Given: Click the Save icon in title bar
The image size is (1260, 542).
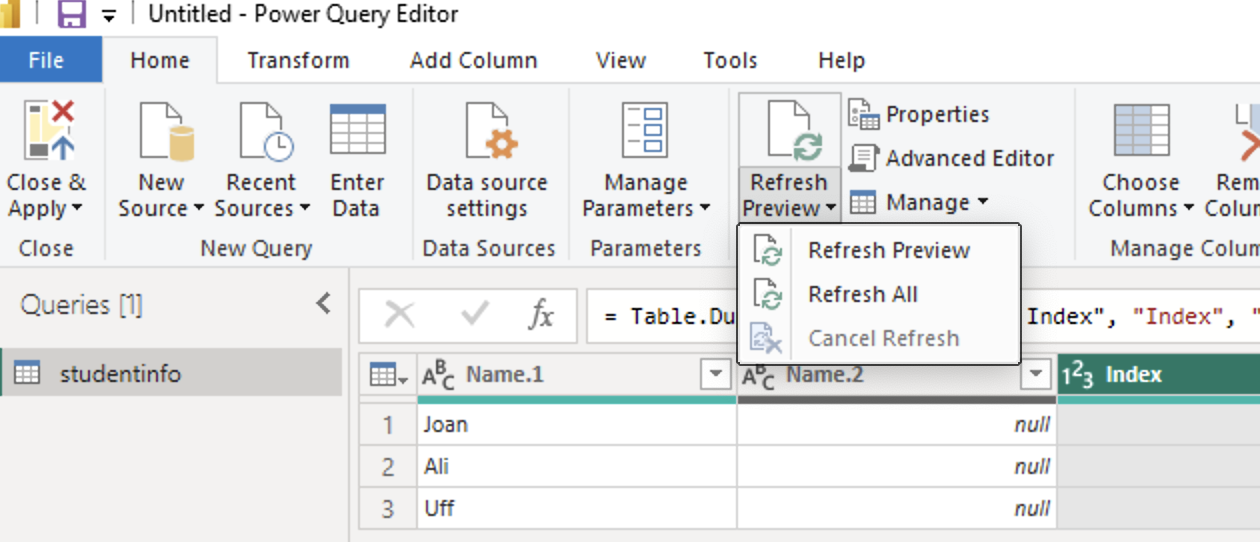Looking at the screenshot, I should tap(71, 14).
